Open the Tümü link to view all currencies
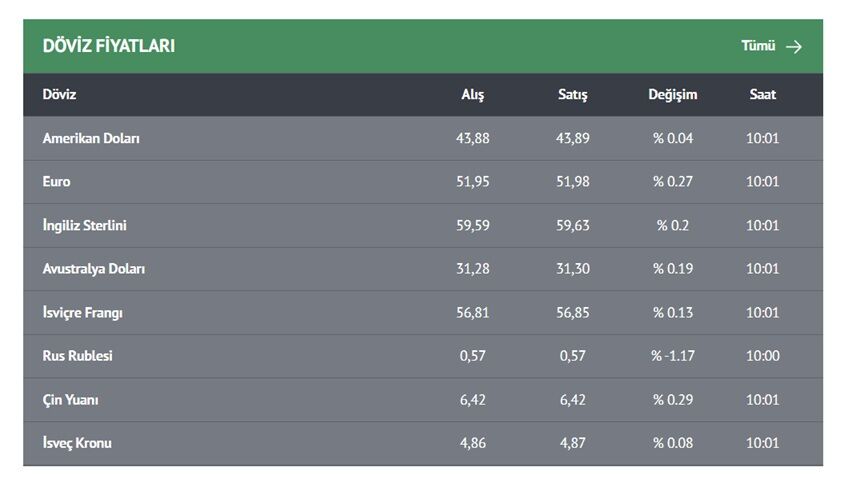 [758, 46]
